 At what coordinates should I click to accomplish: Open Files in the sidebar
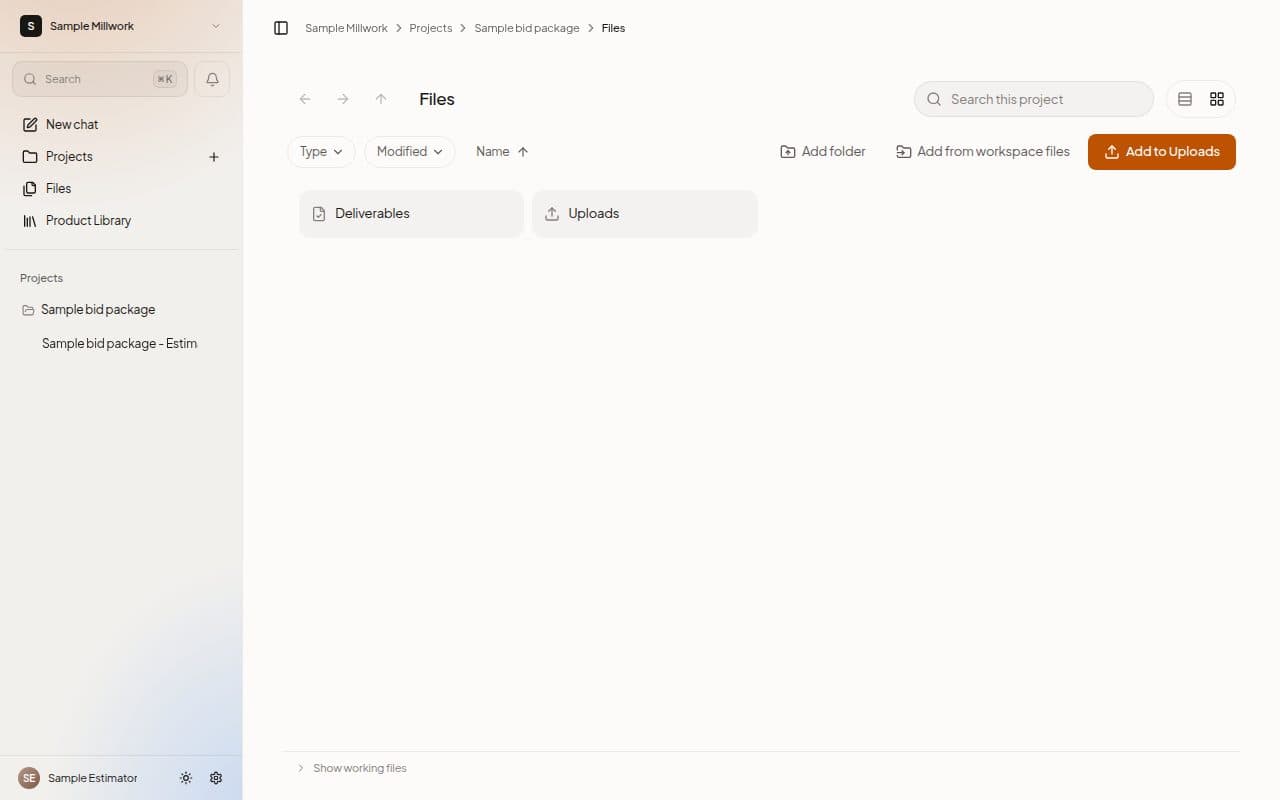59,189
